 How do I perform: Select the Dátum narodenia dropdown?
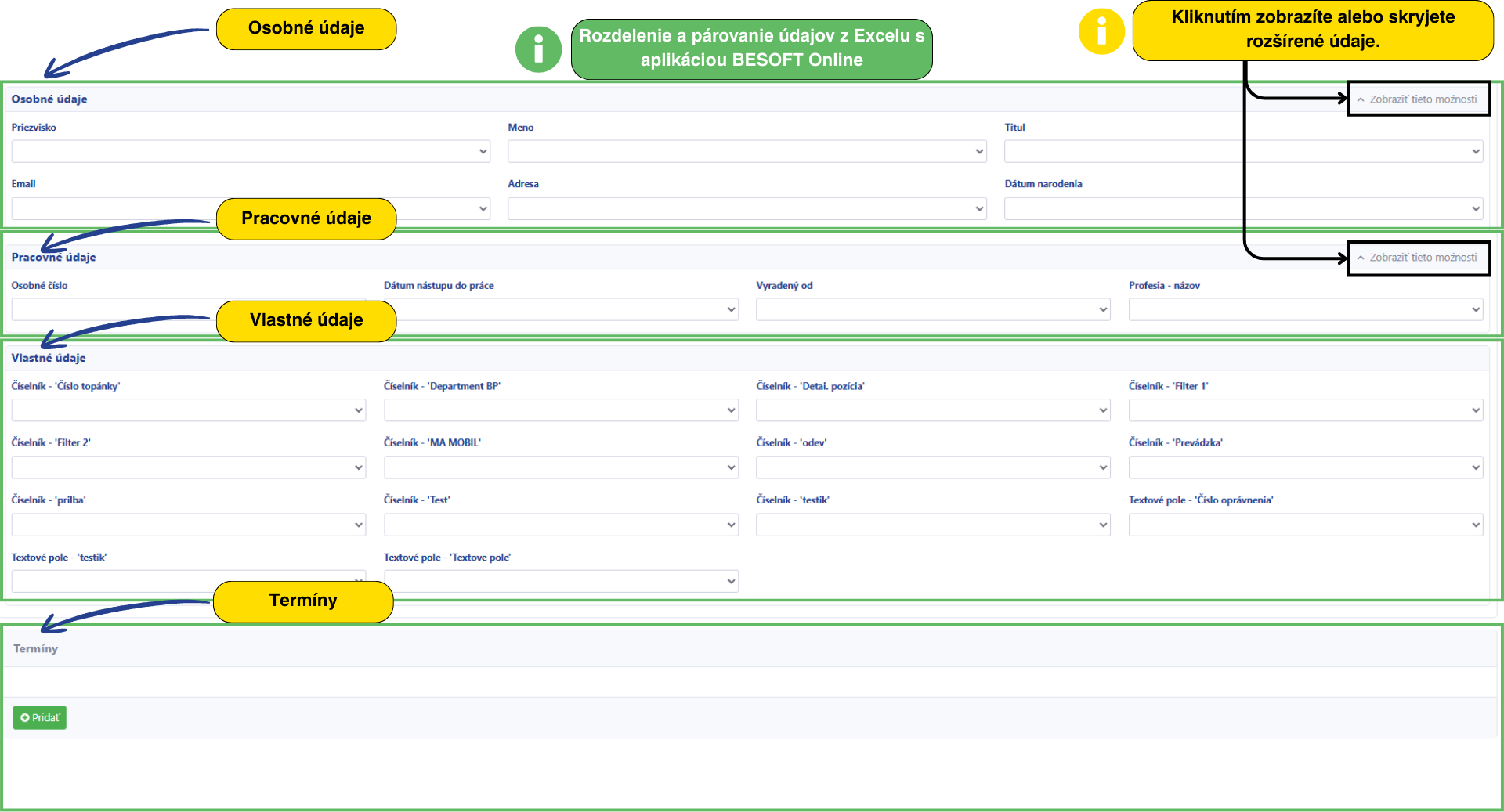[1243, 208]
